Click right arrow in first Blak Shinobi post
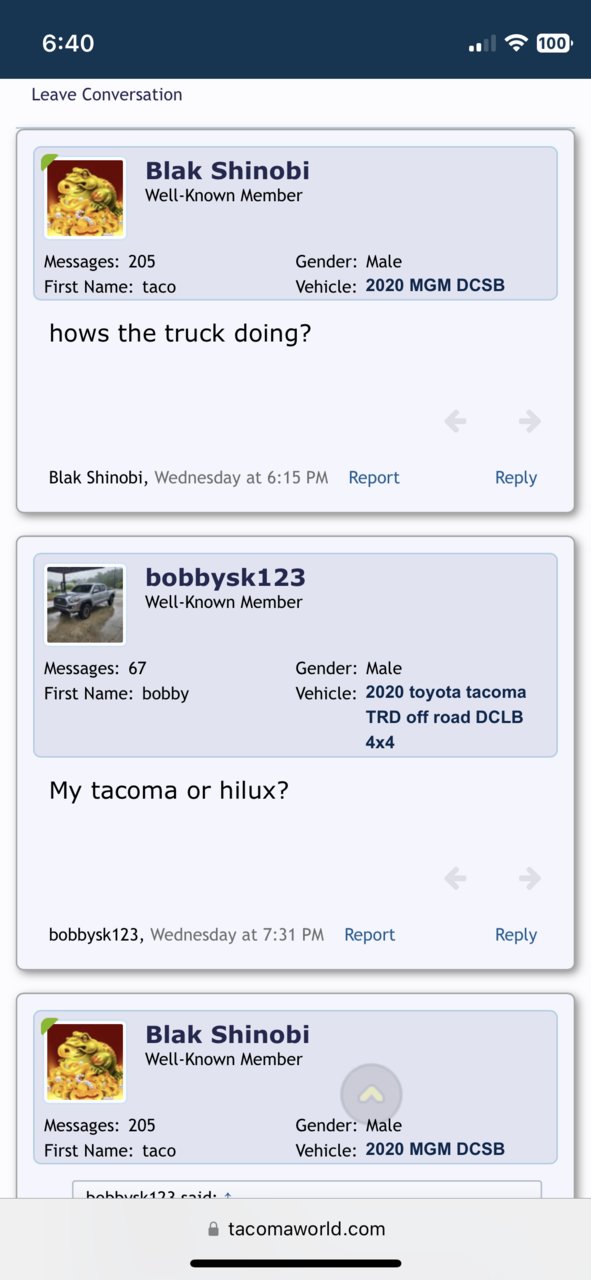 (x=530, y=422)
